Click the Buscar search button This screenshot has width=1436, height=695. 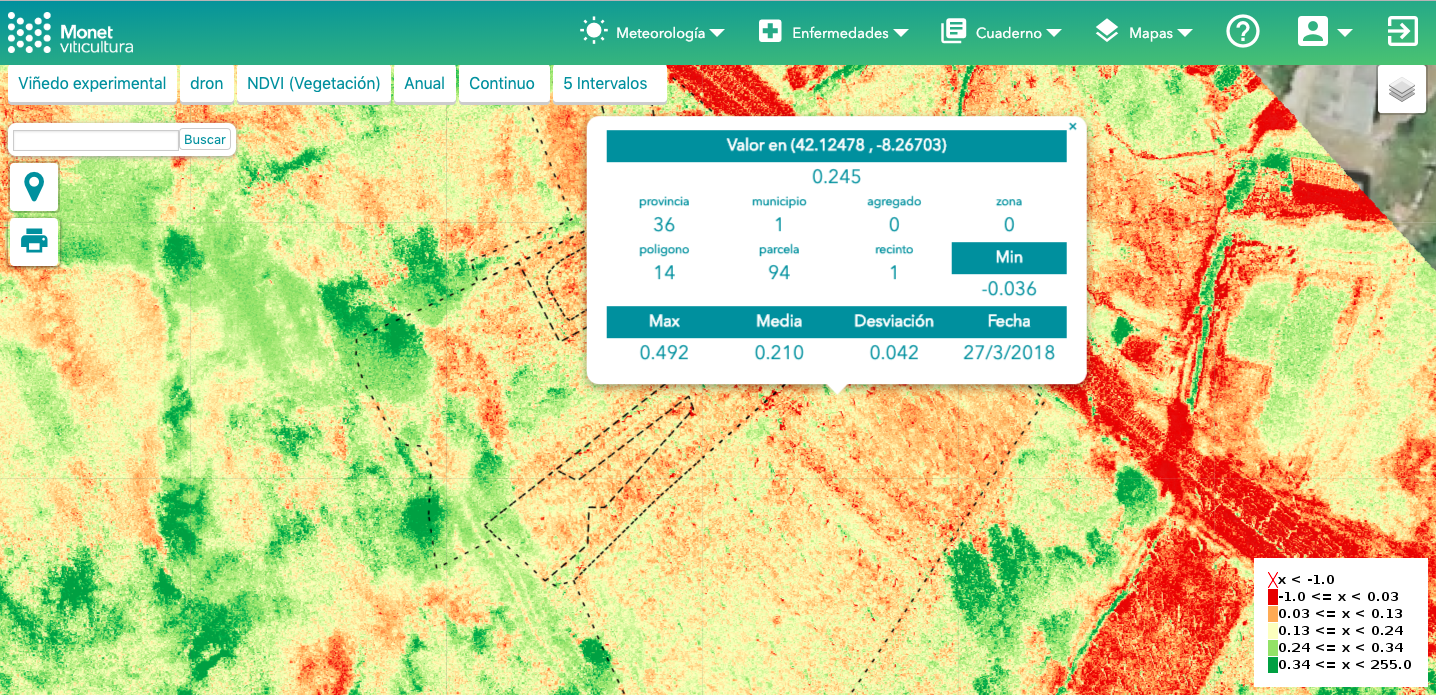(x=205, y=140)
